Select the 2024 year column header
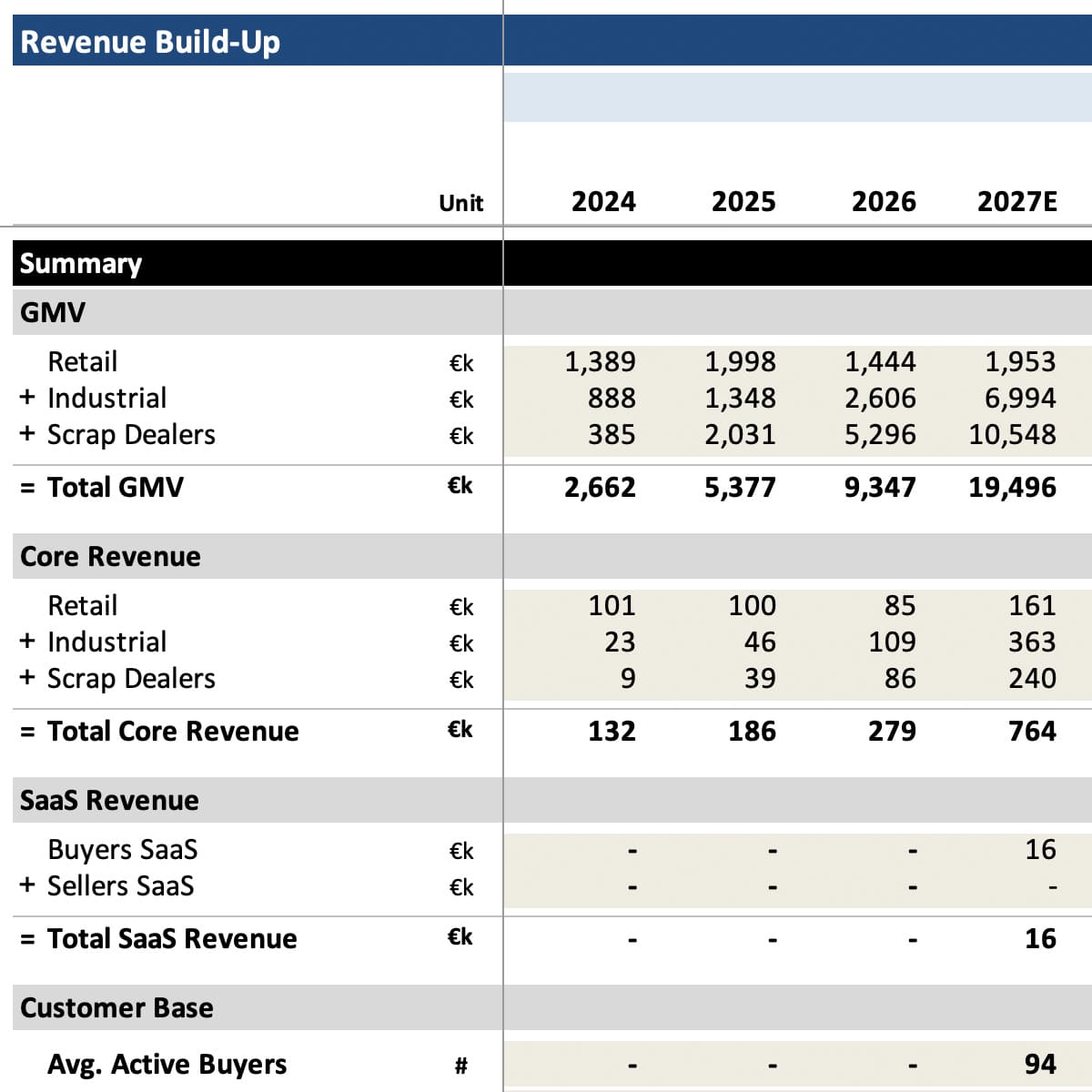Image resolution: width=1092 pixels, height=1092 pixels. 603,201
